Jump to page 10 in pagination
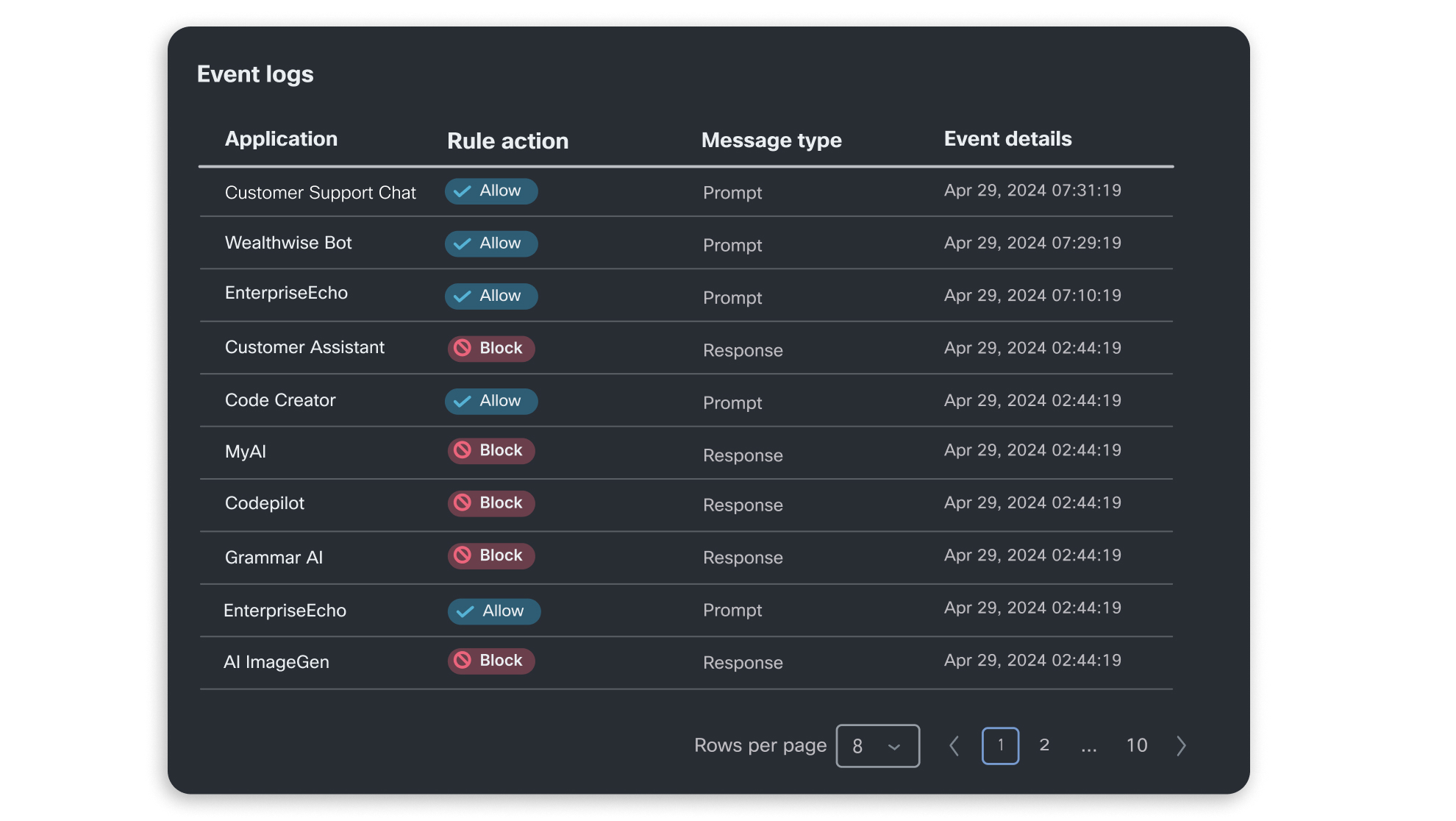 coord(1137,744)
